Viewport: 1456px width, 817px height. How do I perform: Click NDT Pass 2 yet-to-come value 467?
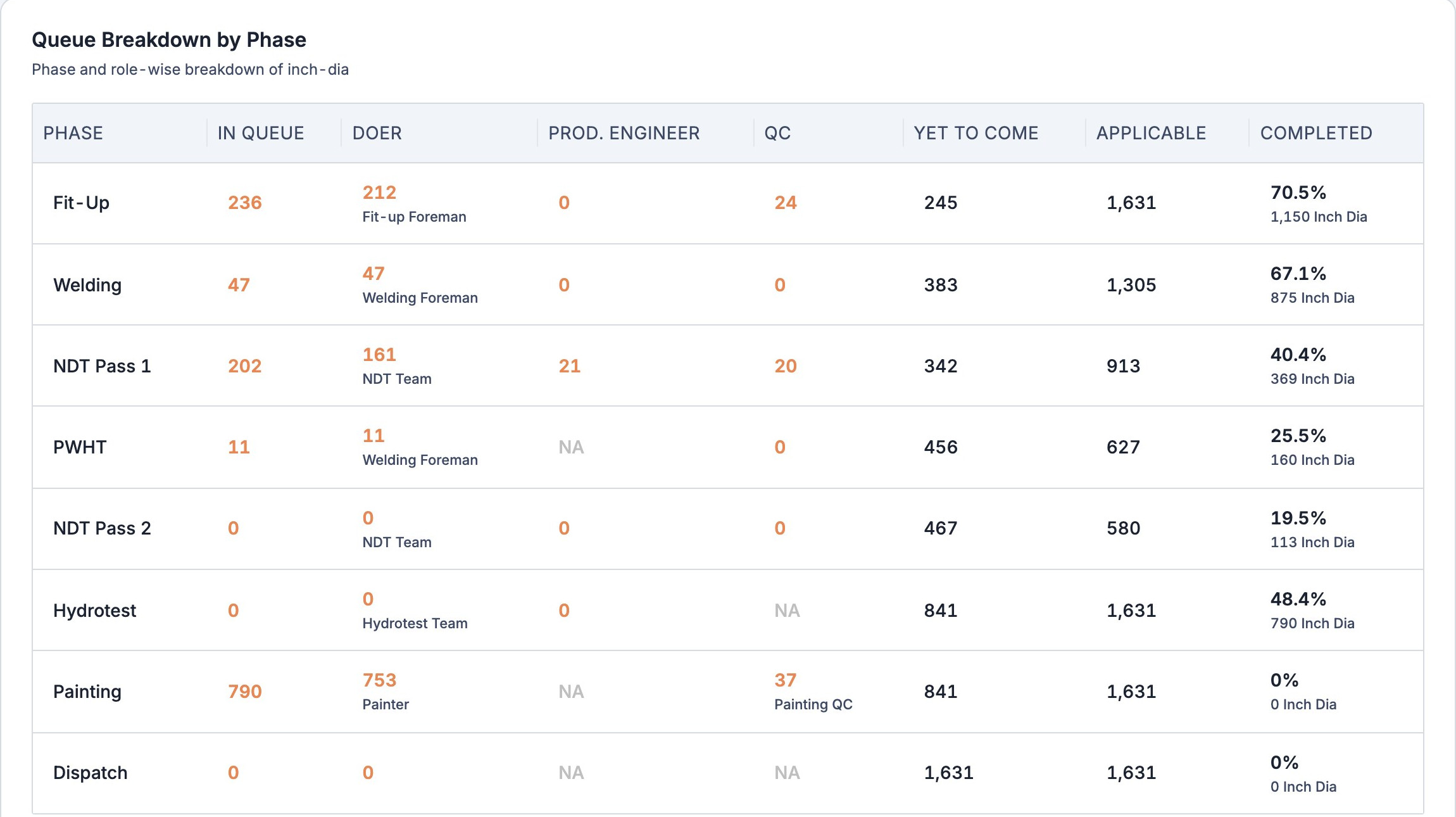941,528
